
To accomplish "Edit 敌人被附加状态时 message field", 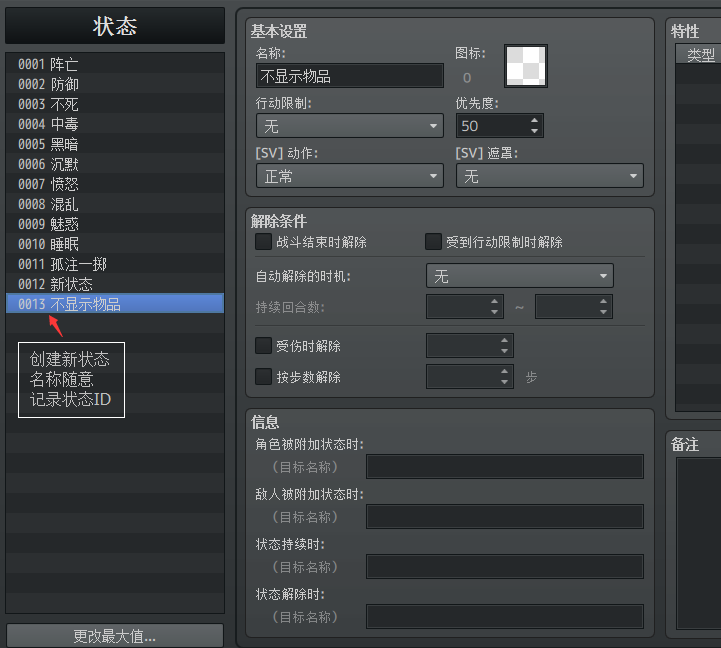I will (x=505, y=516).
